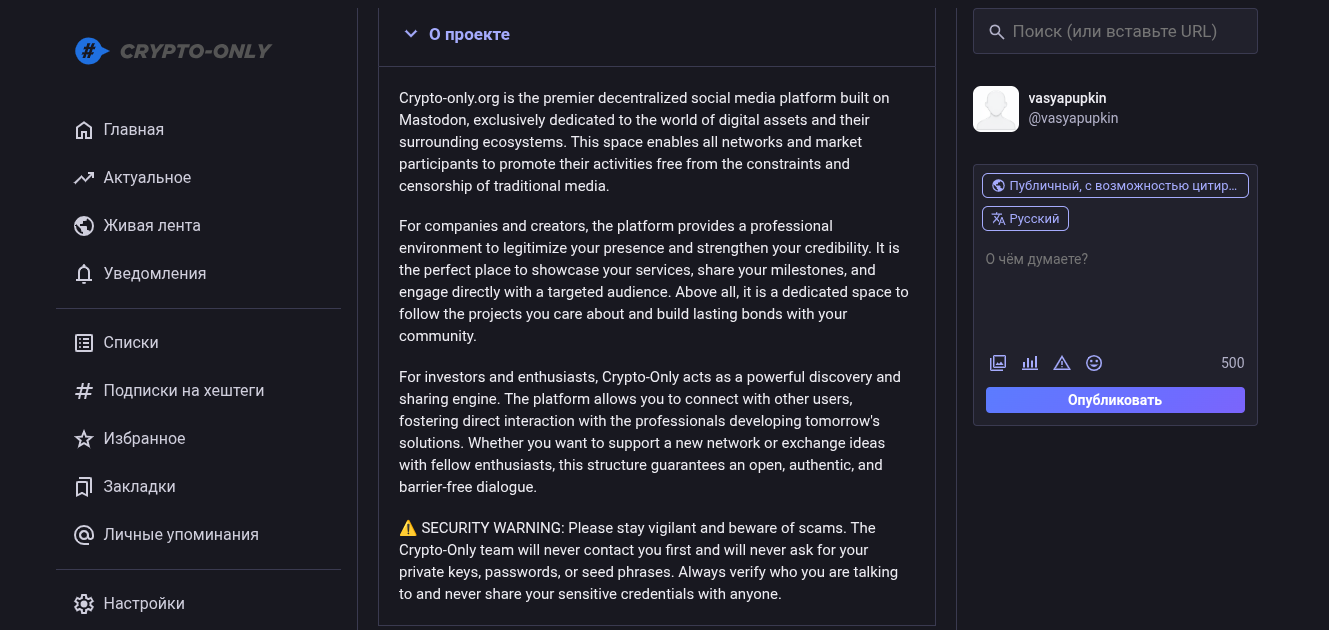Toggle the content warning triangle icon
This screenshot has height=630, width=1329.
click(1062, 363)
